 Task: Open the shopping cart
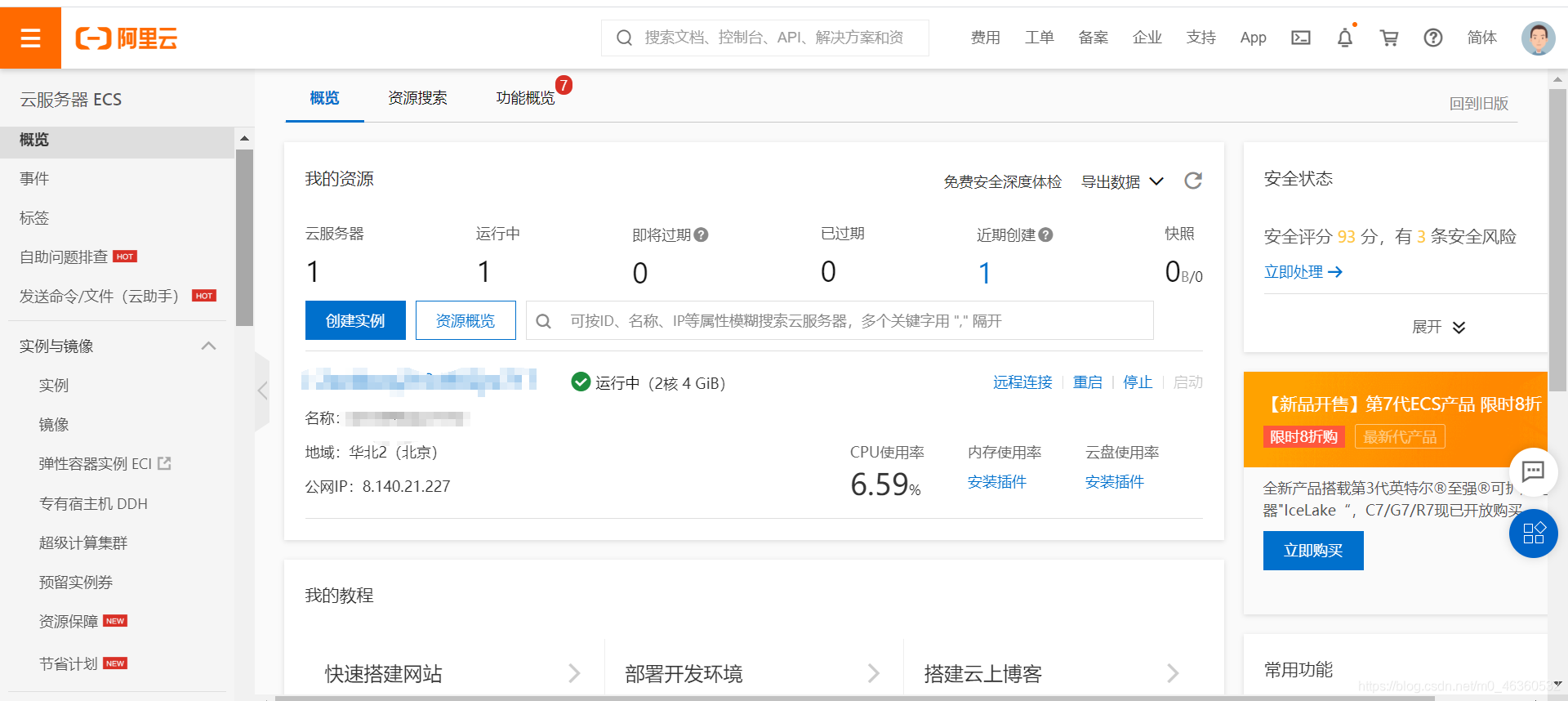tap(1389, 38)
